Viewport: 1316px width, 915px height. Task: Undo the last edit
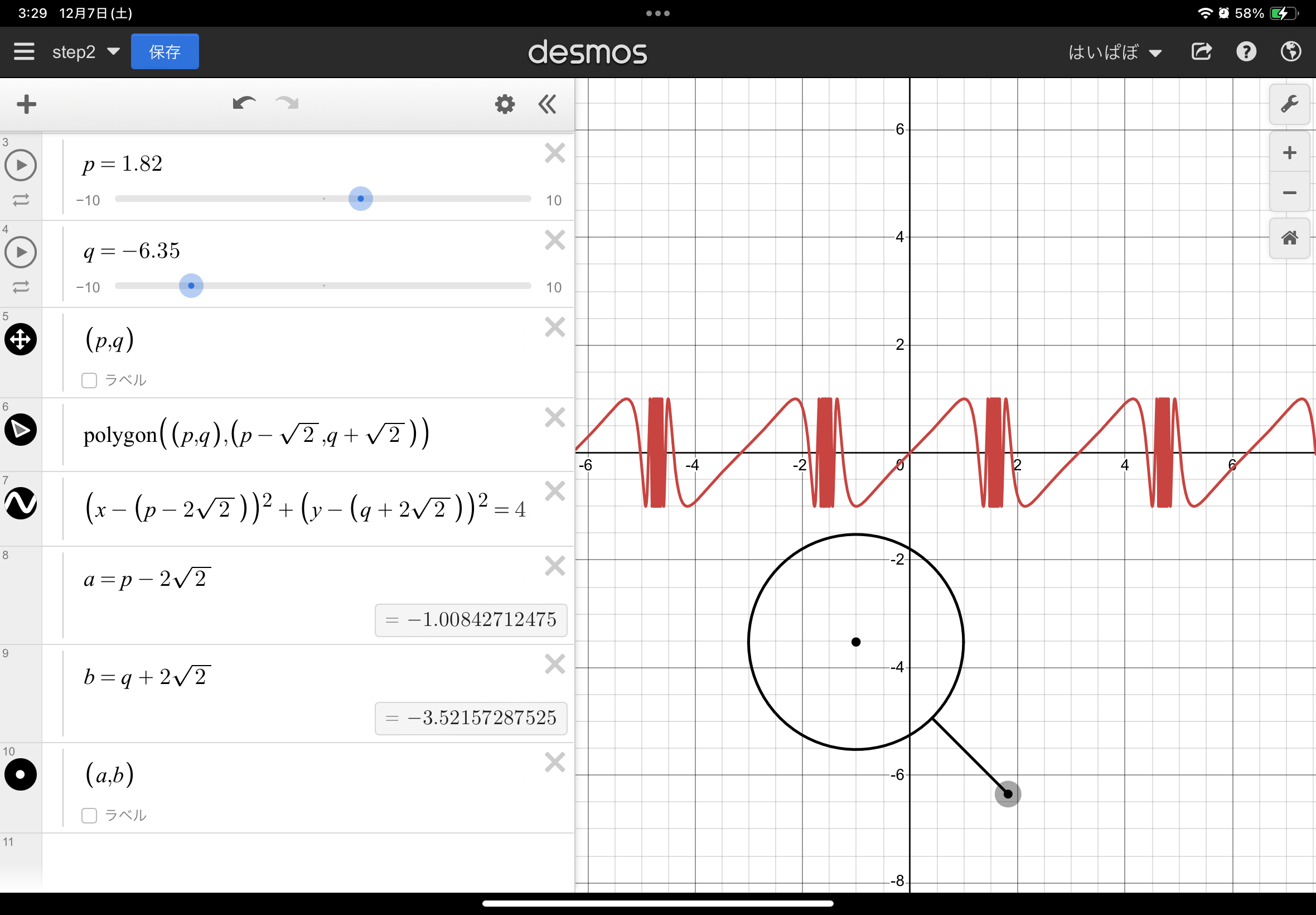pos(244,104)
